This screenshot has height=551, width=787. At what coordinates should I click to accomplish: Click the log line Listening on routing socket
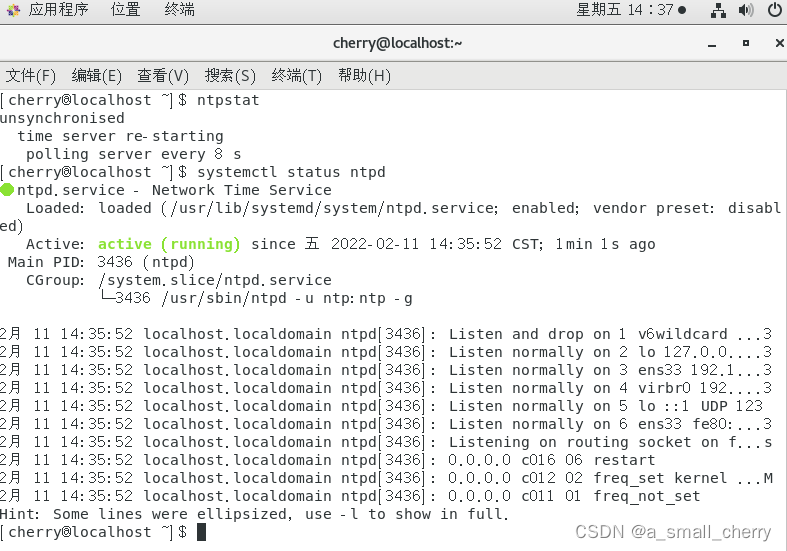[x=386, y=442]
